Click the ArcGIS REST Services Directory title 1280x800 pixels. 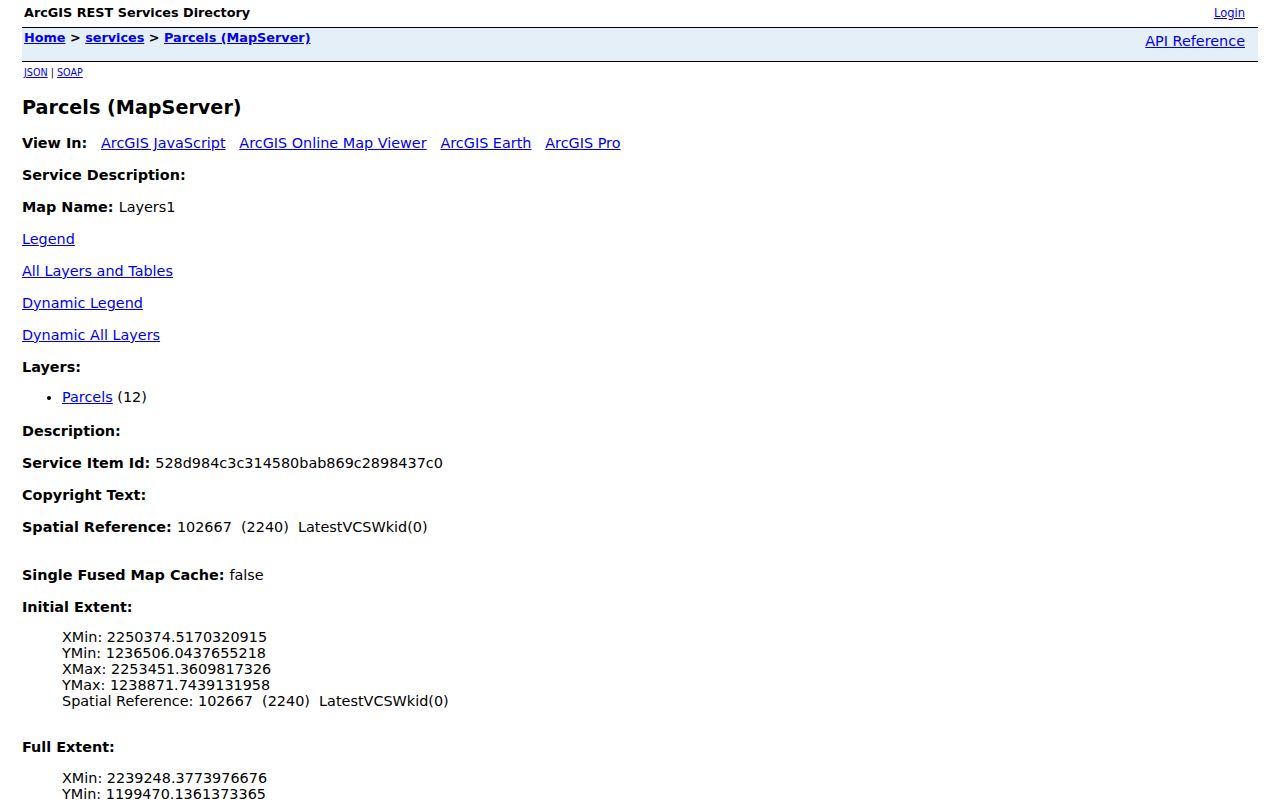(137, 13)
